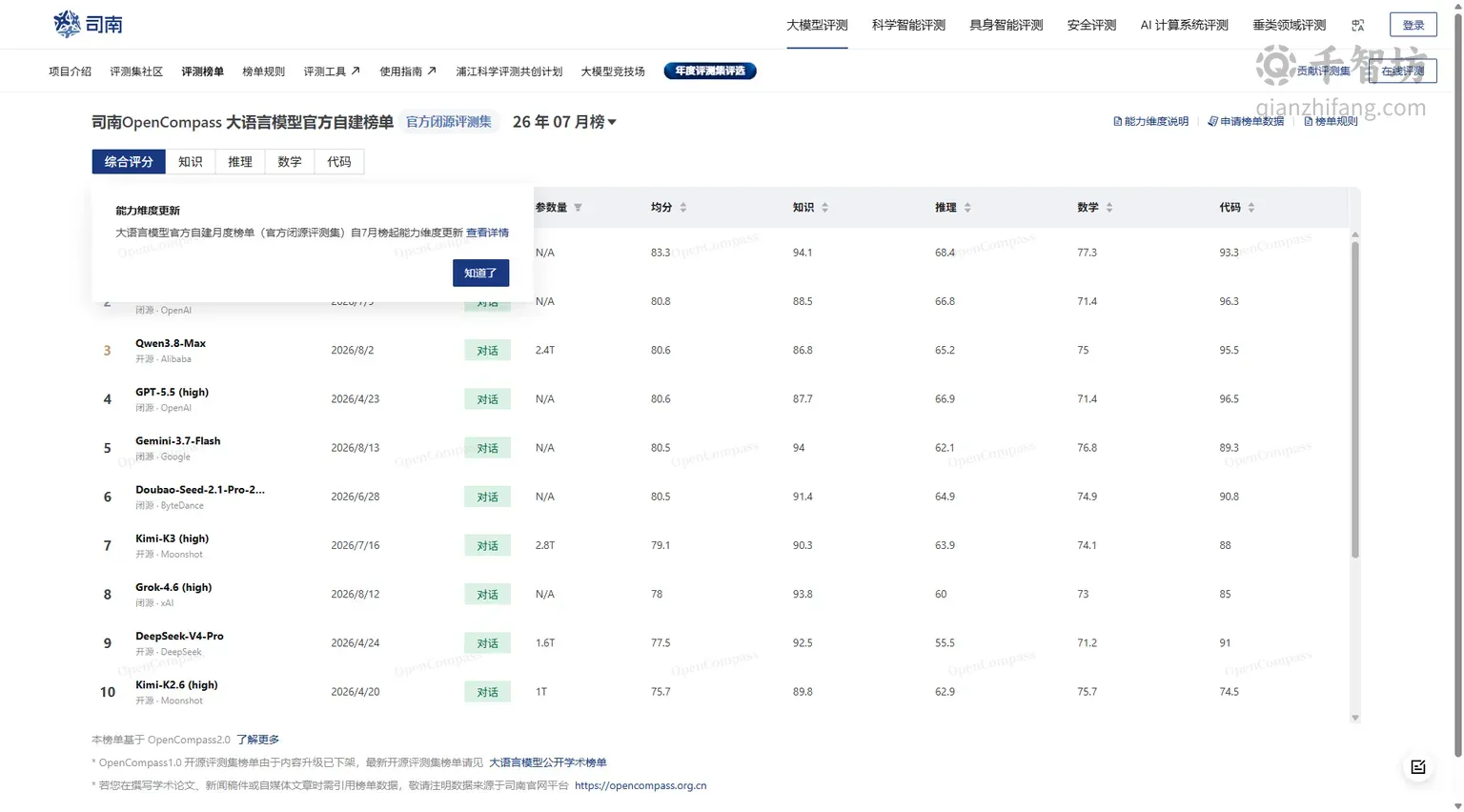Viewport: 1464px width, 812px height.
Task: Open the 能力维度说明 document link
Action: pos(1150,122)
